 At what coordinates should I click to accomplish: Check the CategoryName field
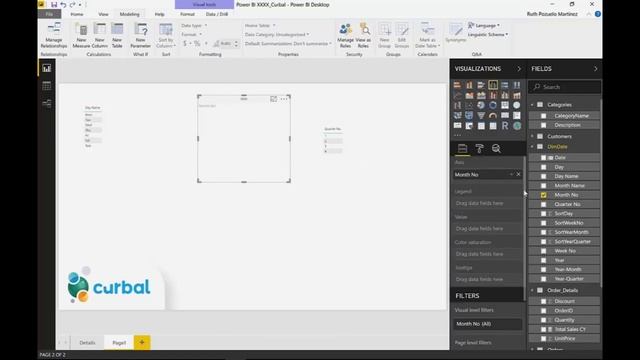pos(543,116)
